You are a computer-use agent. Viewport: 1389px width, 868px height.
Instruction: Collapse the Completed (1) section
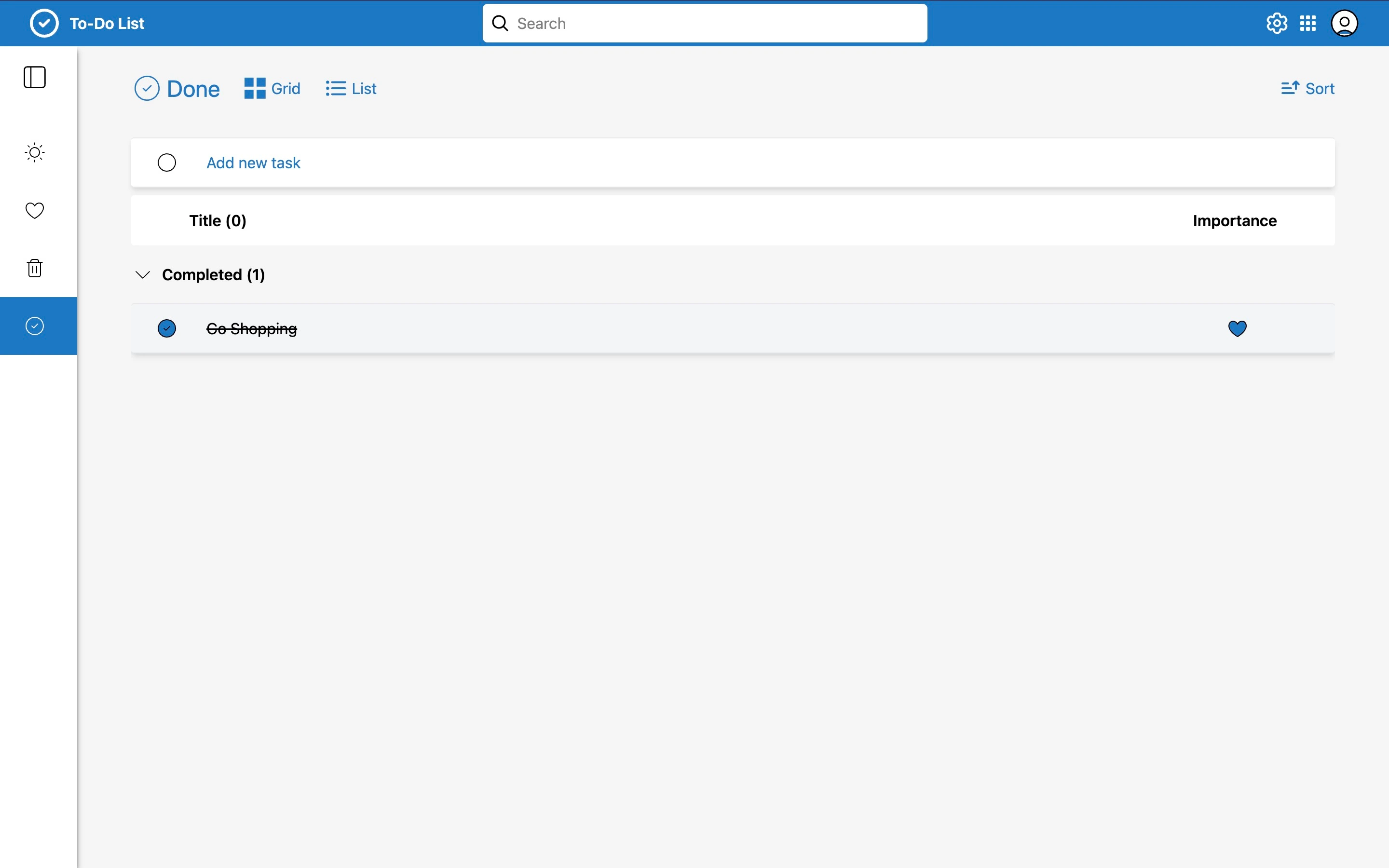pos(142,275)
